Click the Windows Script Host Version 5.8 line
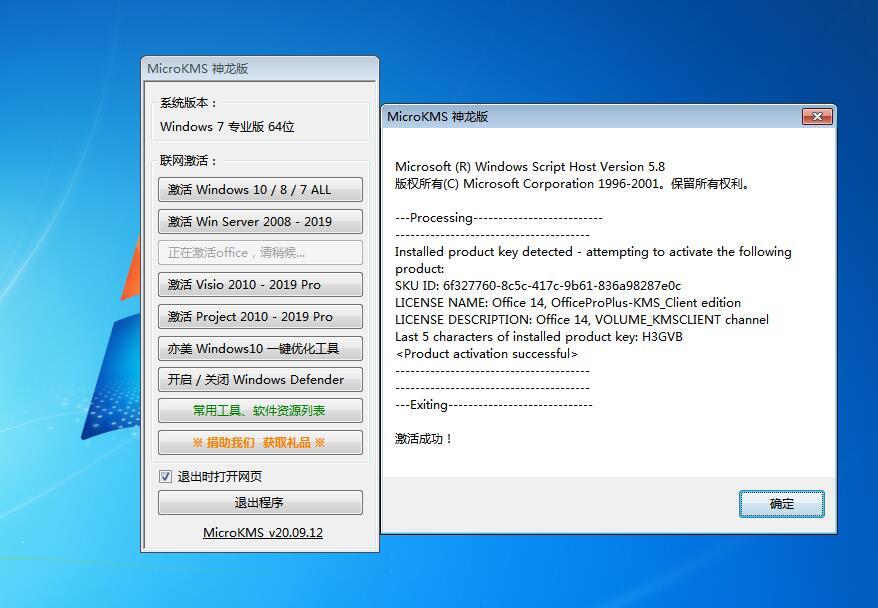 530,167
